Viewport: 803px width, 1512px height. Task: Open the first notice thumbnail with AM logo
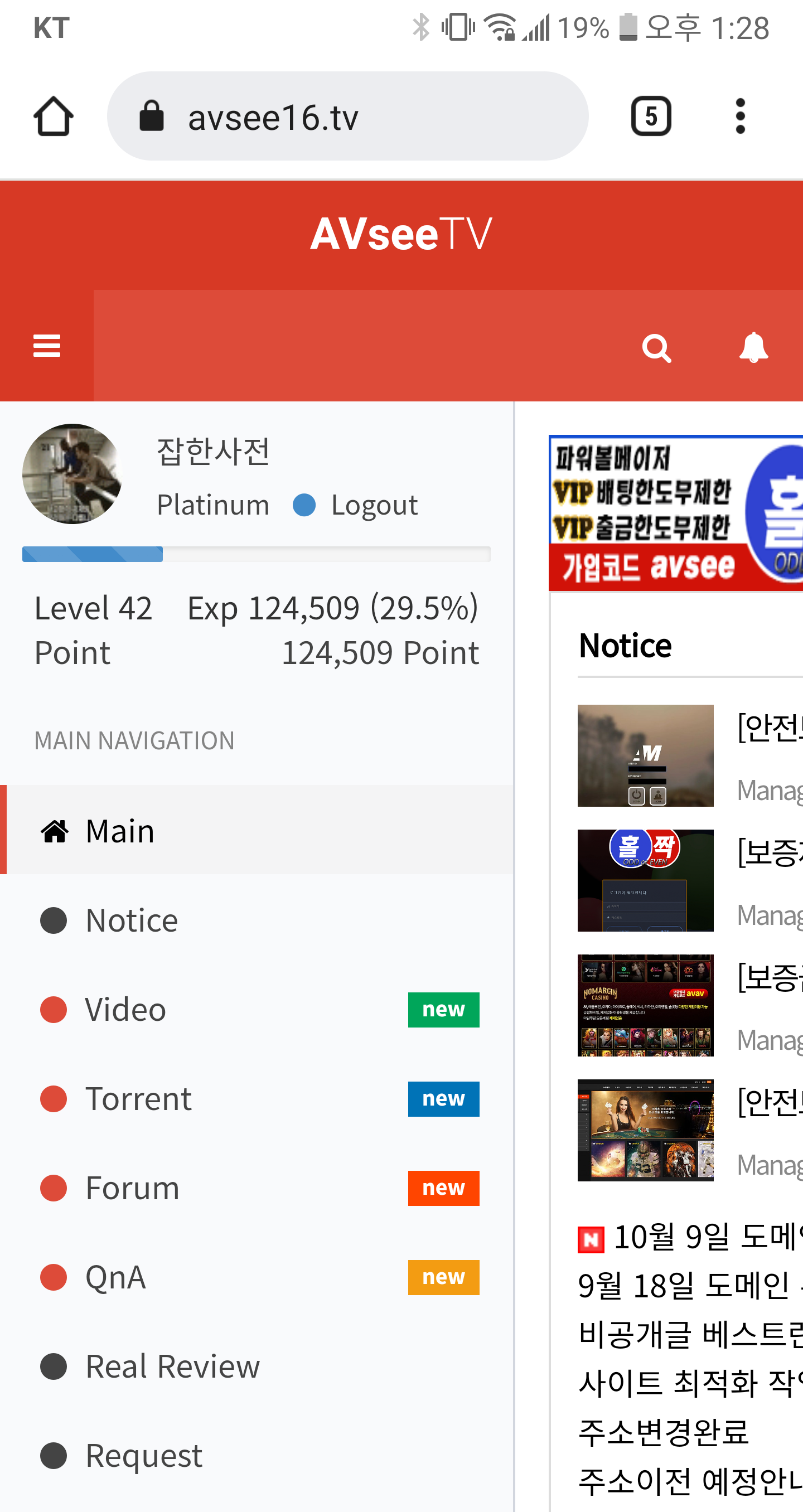pyautogui.click(x=646, y=755)
